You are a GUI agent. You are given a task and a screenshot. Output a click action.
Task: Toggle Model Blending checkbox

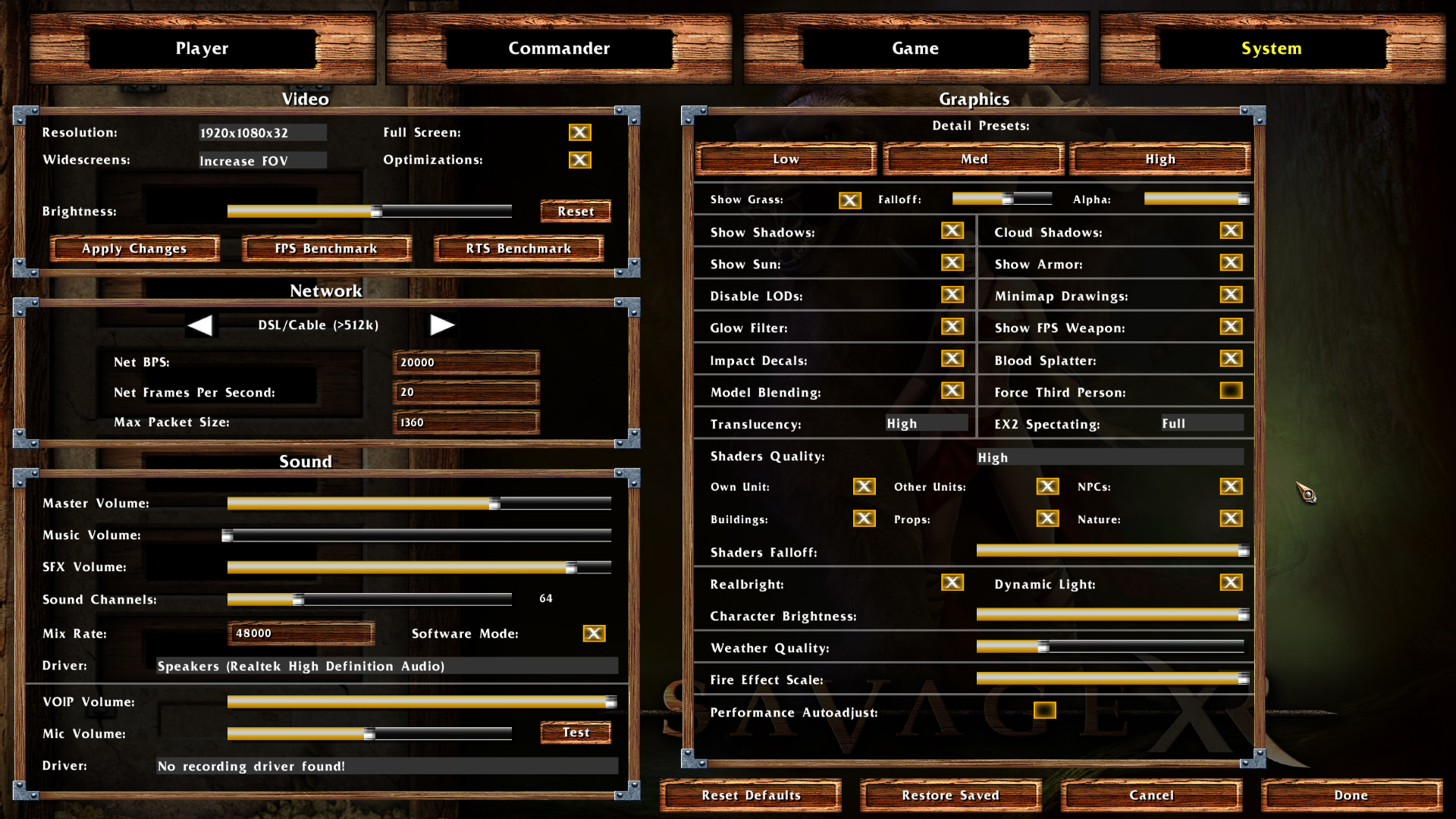pyautogui.click(x=952, y=391)
